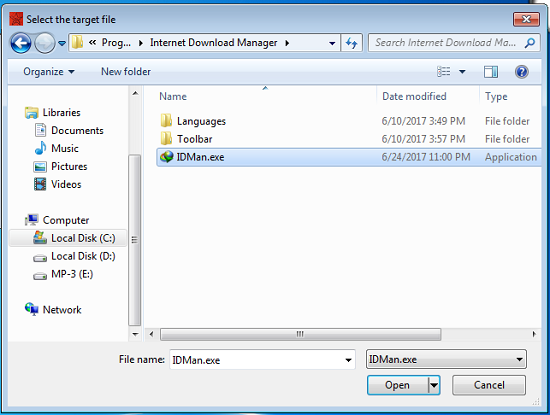Show the preview pane
Screen dimensions: 550x415
(x=491, y=72)
